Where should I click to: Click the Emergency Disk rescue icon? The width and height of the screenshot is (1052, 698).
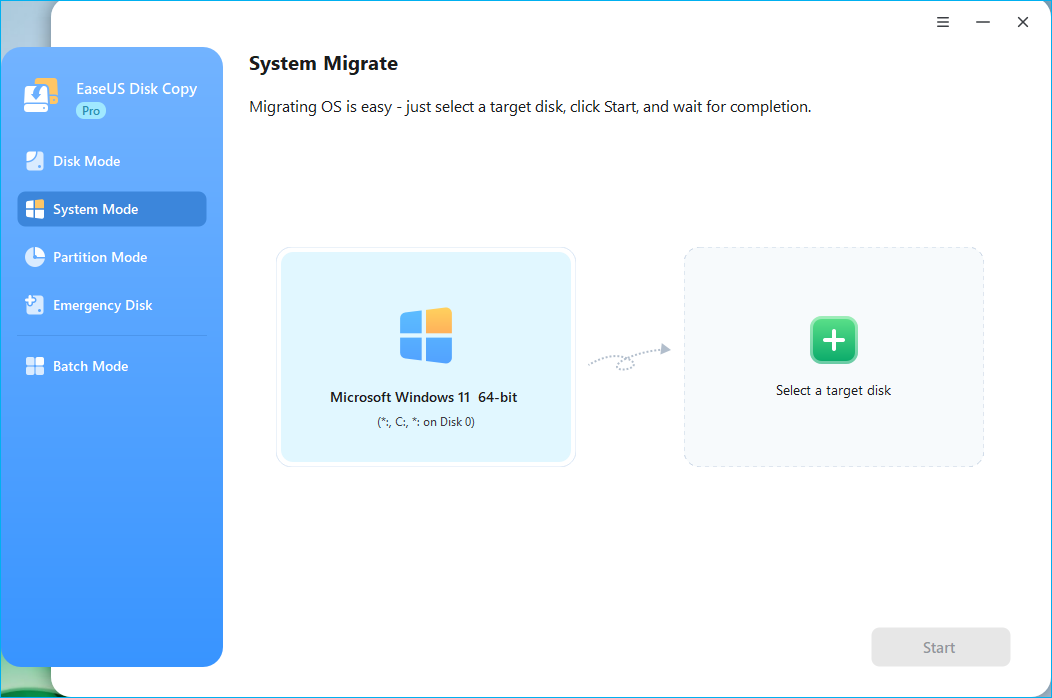[x=34, y=305]
